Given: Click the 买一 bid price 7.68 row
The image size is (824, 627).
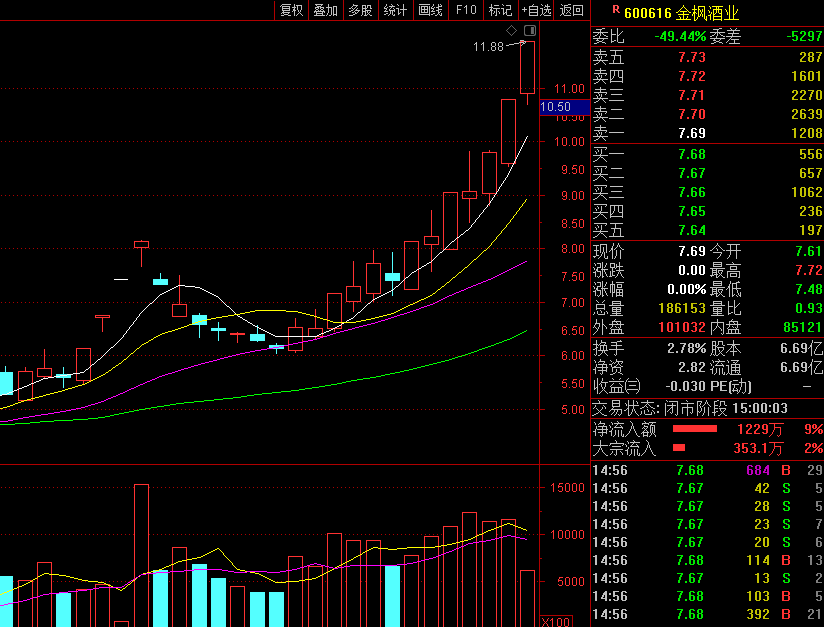Looking at the screenshot, I should (707, 154).
